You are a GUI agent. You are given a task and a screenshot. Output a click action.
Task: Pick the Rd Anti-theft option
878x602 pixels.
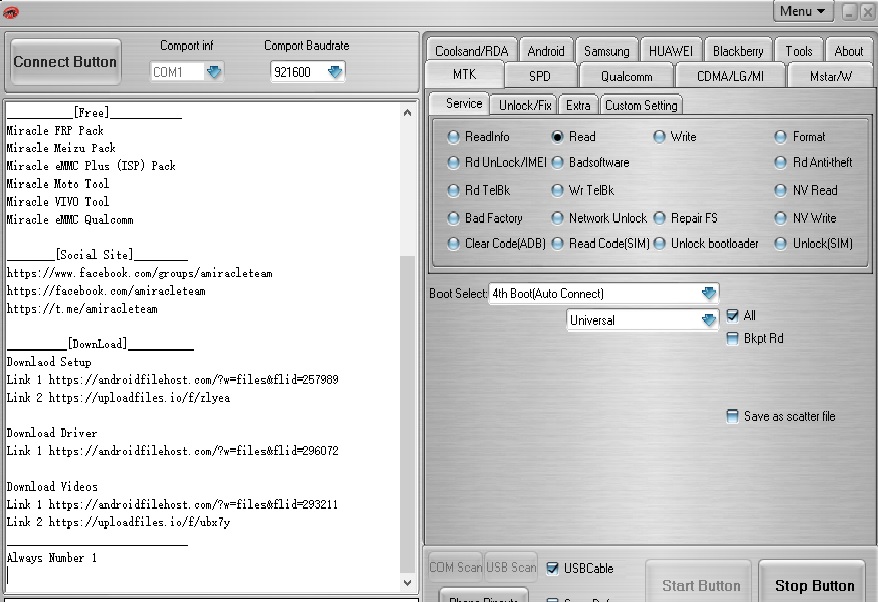[782, 163]
